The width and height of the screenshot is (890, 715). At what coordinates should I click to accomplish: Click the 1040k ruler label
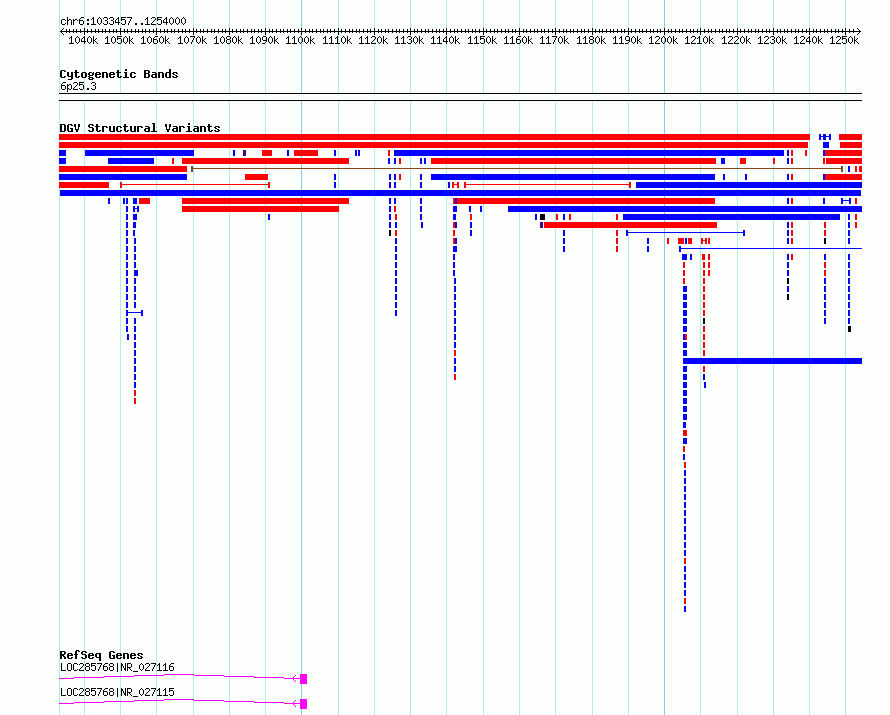[83, 40]
